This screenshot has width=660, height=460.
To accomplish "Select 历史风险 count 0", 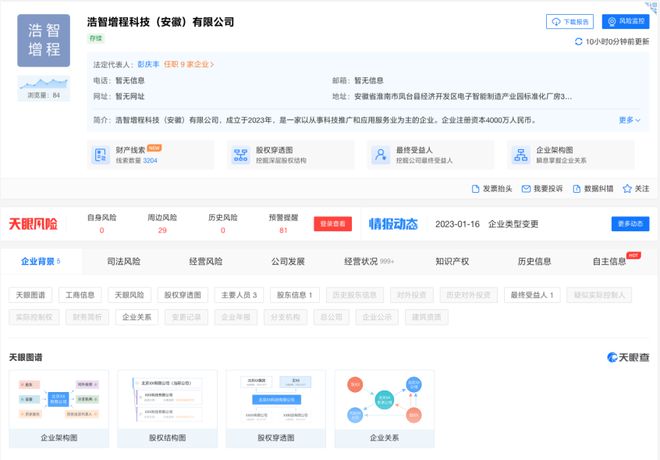I will (x=223, y=230).
